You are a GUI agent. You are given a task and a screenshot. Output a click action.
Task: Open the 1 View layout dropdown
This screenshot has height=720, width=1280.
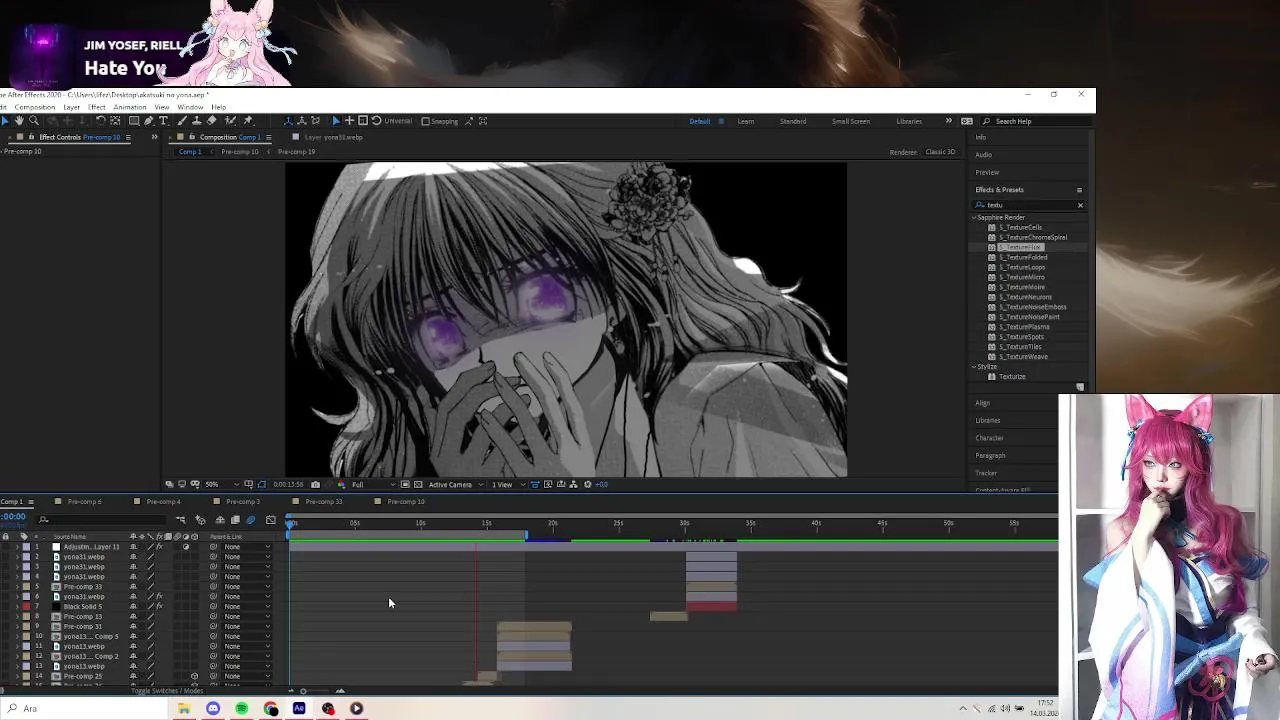(x=508, y=484)
